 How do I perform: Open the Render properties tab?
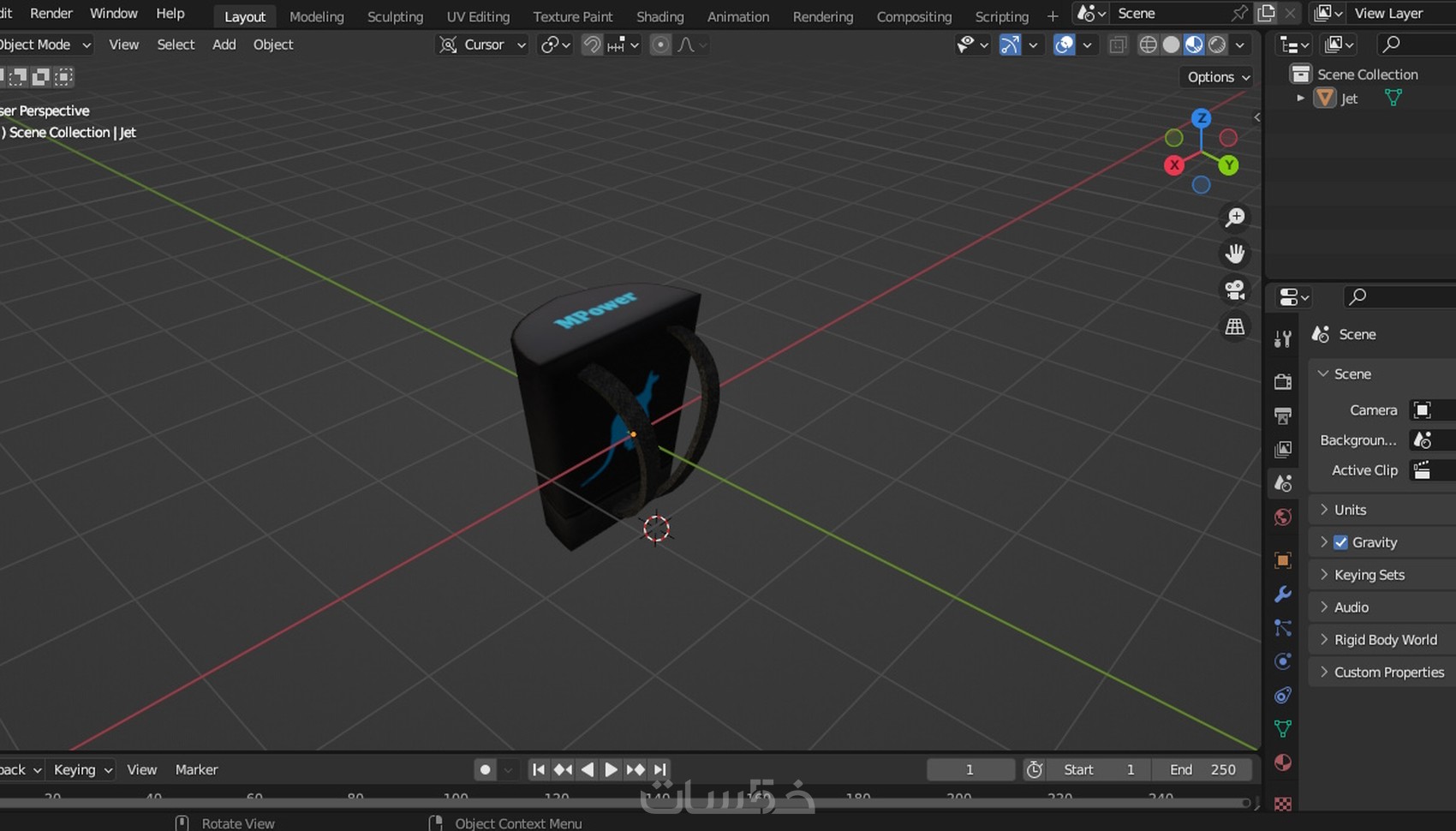1283,381
